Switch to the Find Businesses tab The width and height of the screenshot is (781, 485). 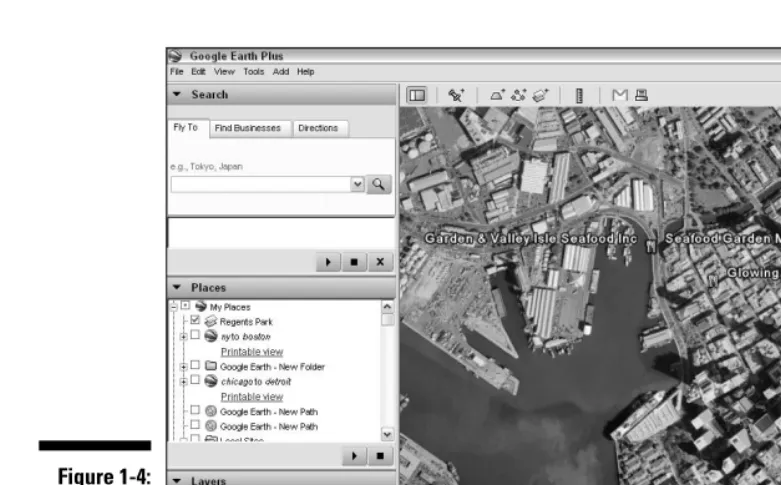248,128
